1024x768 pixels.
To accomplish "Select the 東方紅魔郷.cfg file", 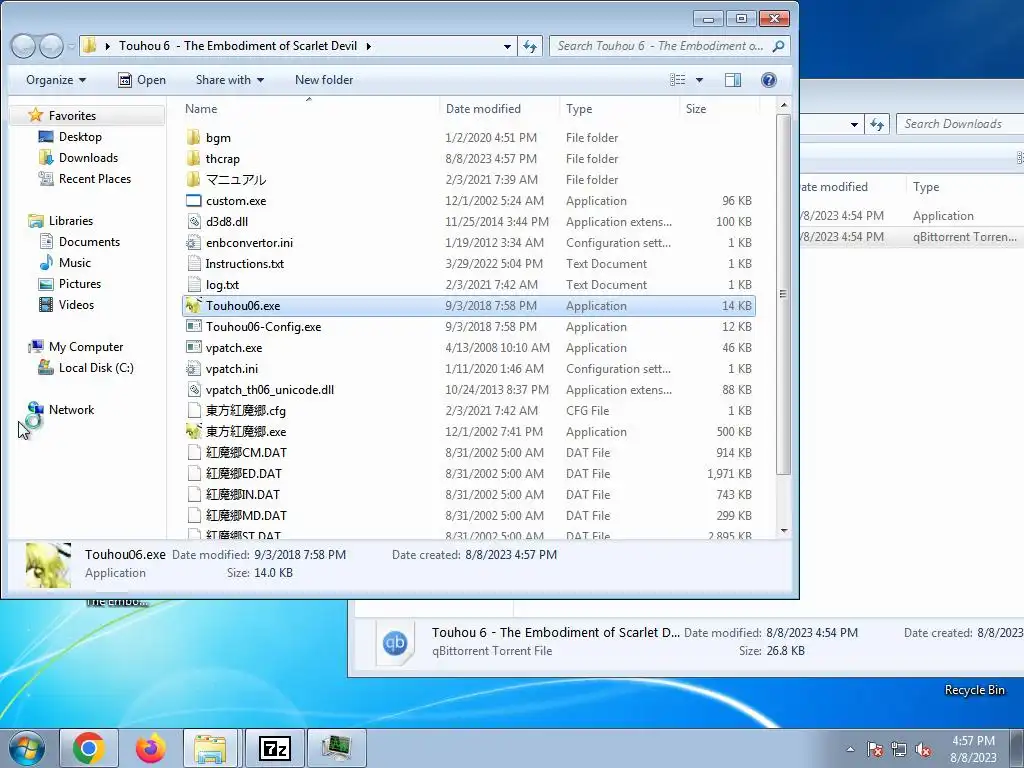I will [x=469, y=411].
